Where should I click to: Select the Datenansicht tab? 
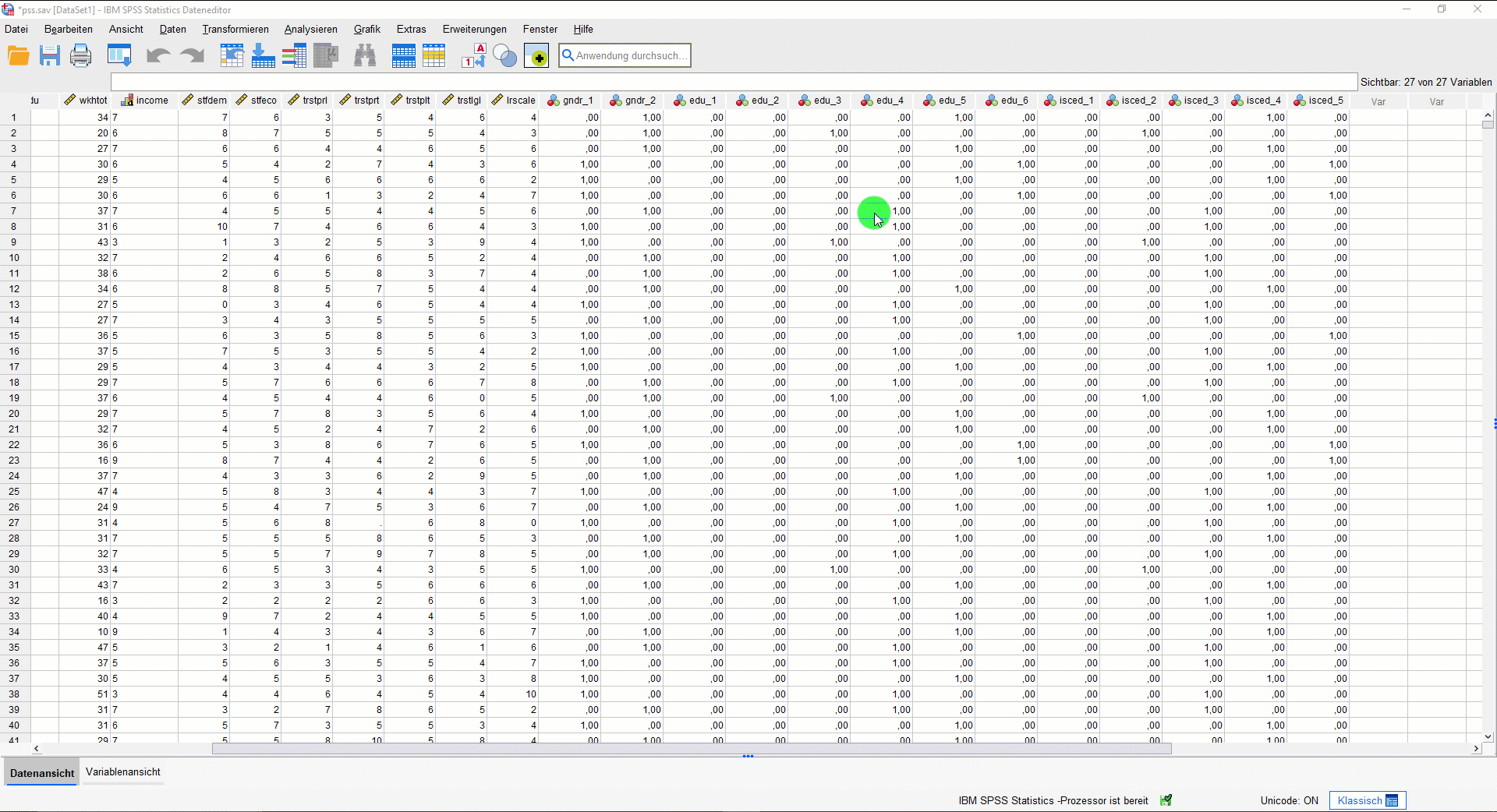coord(42,773)
